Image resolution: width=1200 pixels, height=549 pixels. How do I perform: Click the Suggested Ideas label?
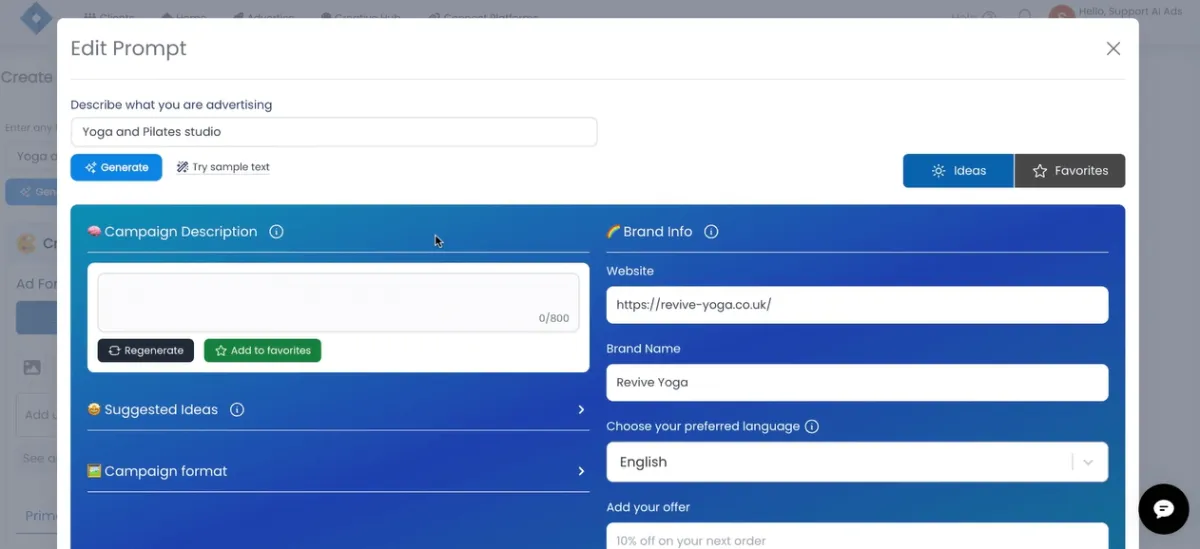(x=161, y=410)
